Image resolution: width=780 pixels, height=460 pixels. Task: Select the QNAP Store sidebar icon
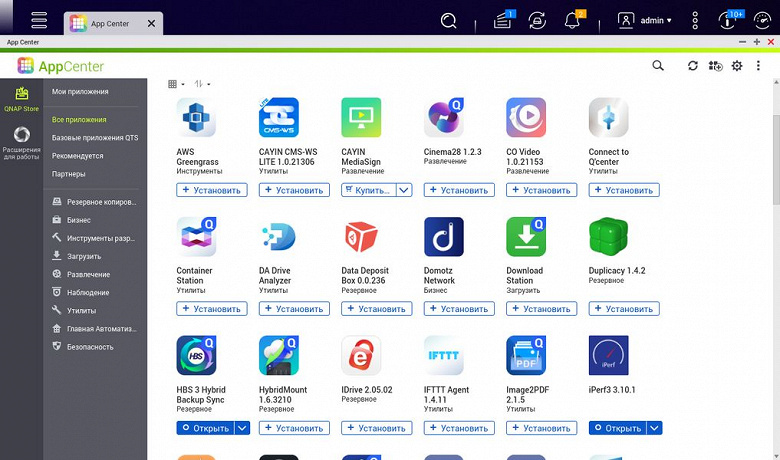click(21, 98)
